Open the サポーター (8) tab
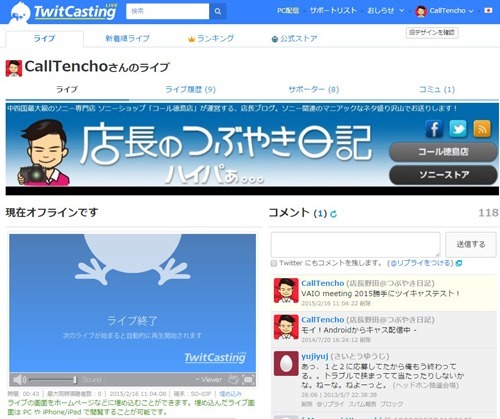Screen dimensions: 500x419 (x=314, y=89)
